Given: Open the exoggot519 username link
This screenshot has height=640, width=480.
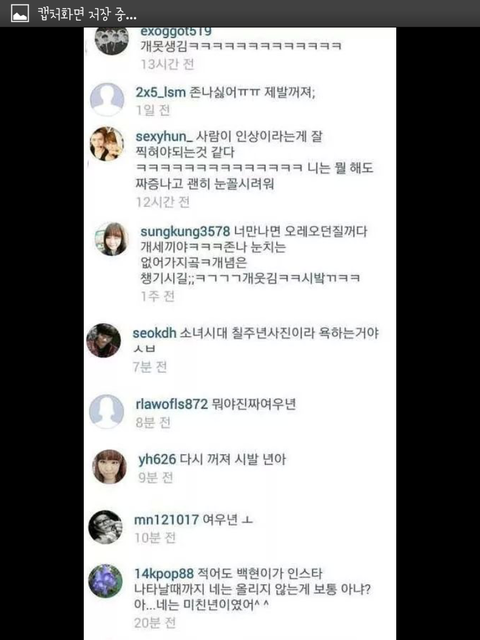Looking at the screenshot, I should 176,31.
